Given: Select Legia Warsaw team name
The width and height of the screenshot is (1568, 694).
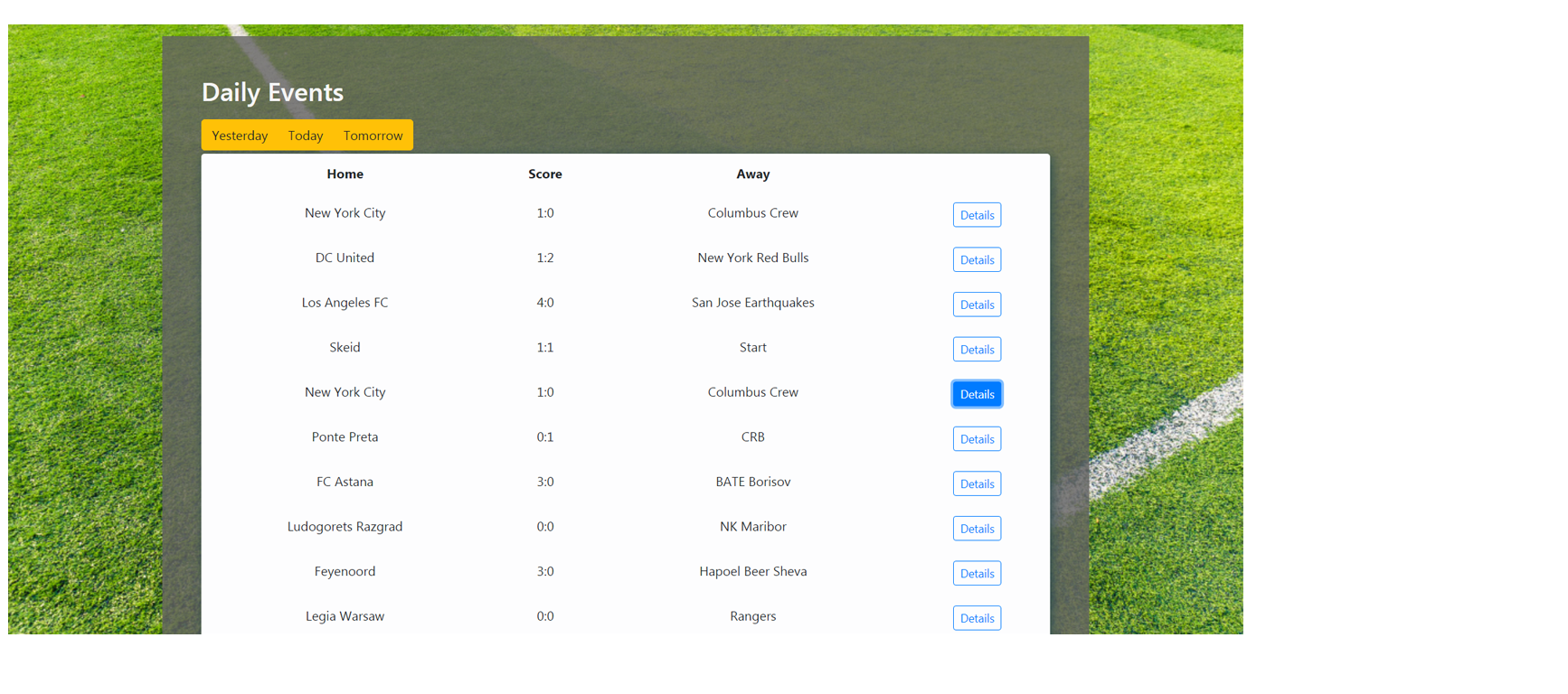Looking at the screenshot, I should coord(345,616).
